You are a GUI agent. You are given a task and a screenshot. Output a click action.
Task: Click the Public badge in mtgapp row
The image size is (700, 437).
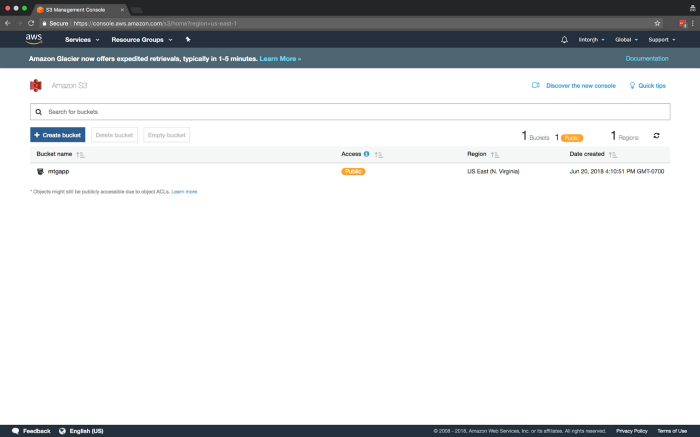pyautogui.click(x=353, y=171)
